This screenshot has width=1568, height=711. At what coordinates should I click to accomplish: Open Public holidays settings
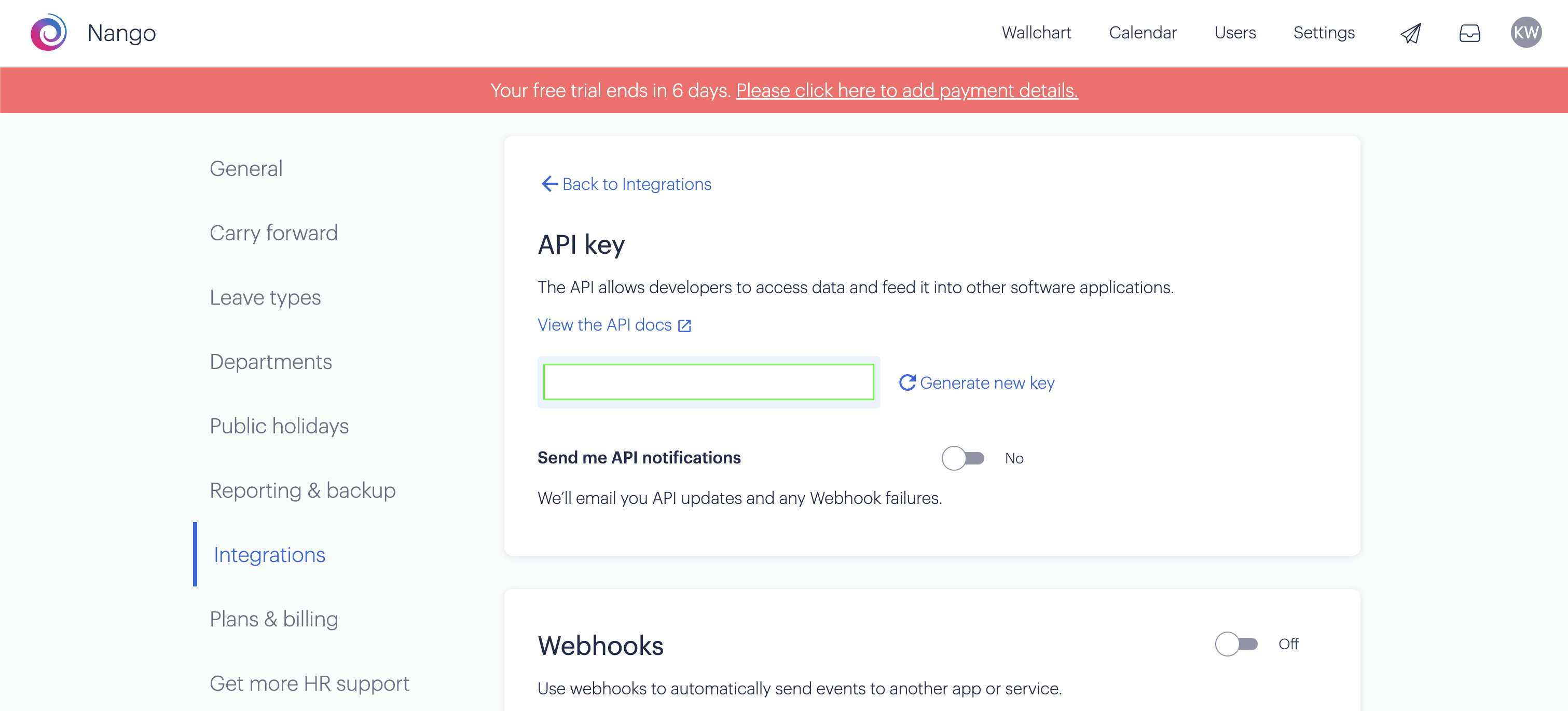click(x=279, y=426)
